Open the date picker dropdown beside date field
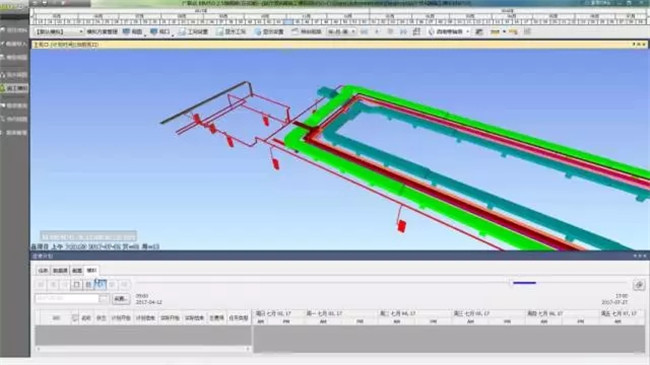This screenshot has width=650, height=365. coord(104,299)
